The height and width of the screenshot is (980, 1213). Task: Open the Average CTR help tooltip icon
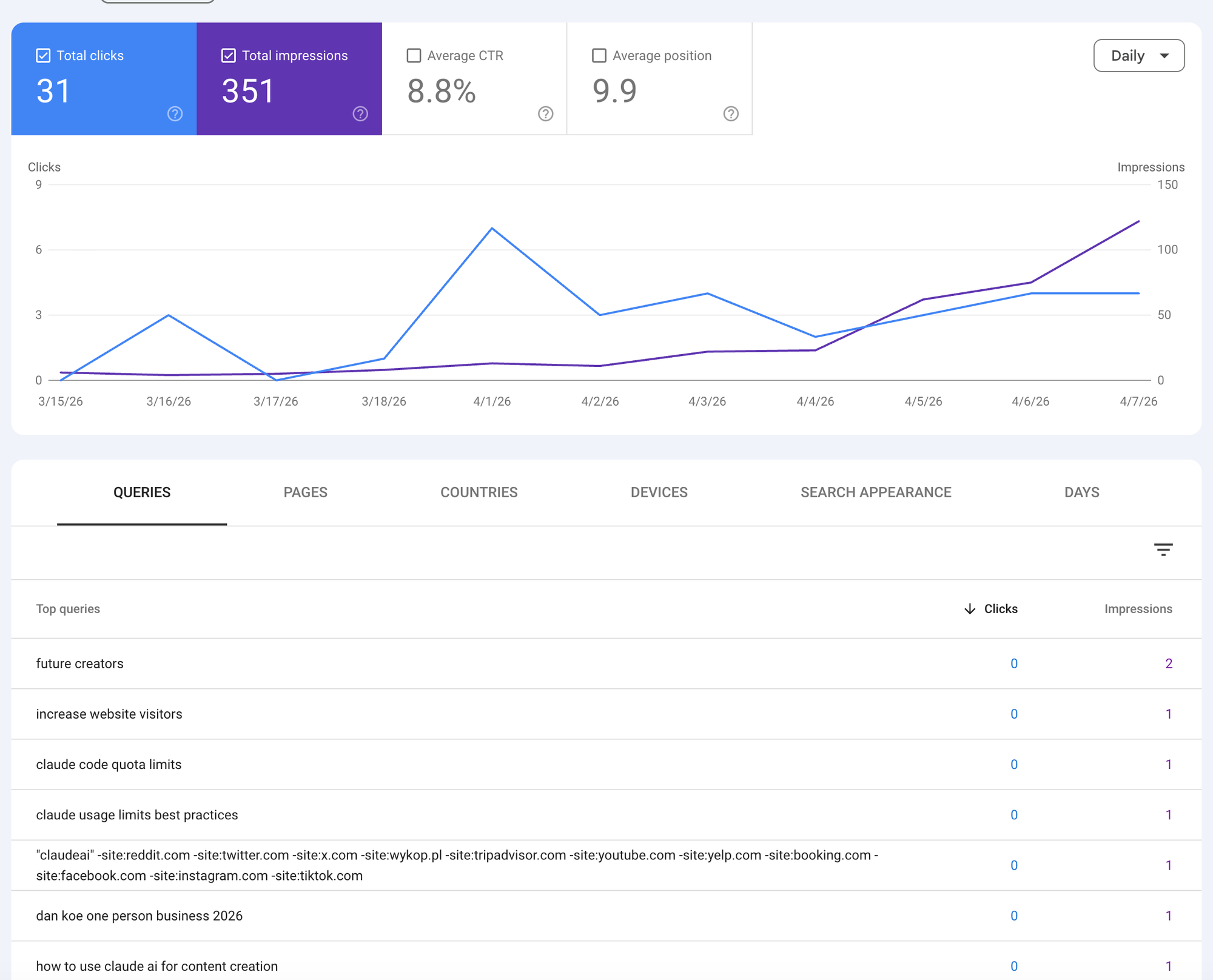[545, 113]
